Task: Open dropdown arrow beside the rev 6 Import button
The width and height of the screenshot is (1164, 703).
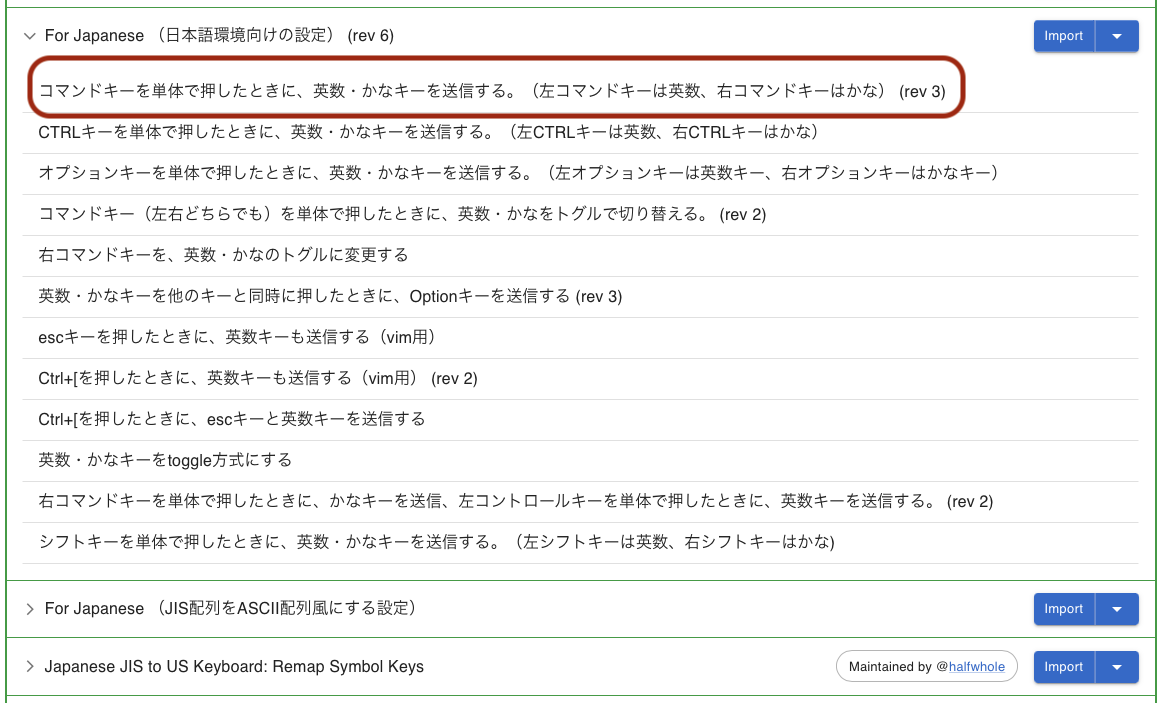Action: 1117,36
